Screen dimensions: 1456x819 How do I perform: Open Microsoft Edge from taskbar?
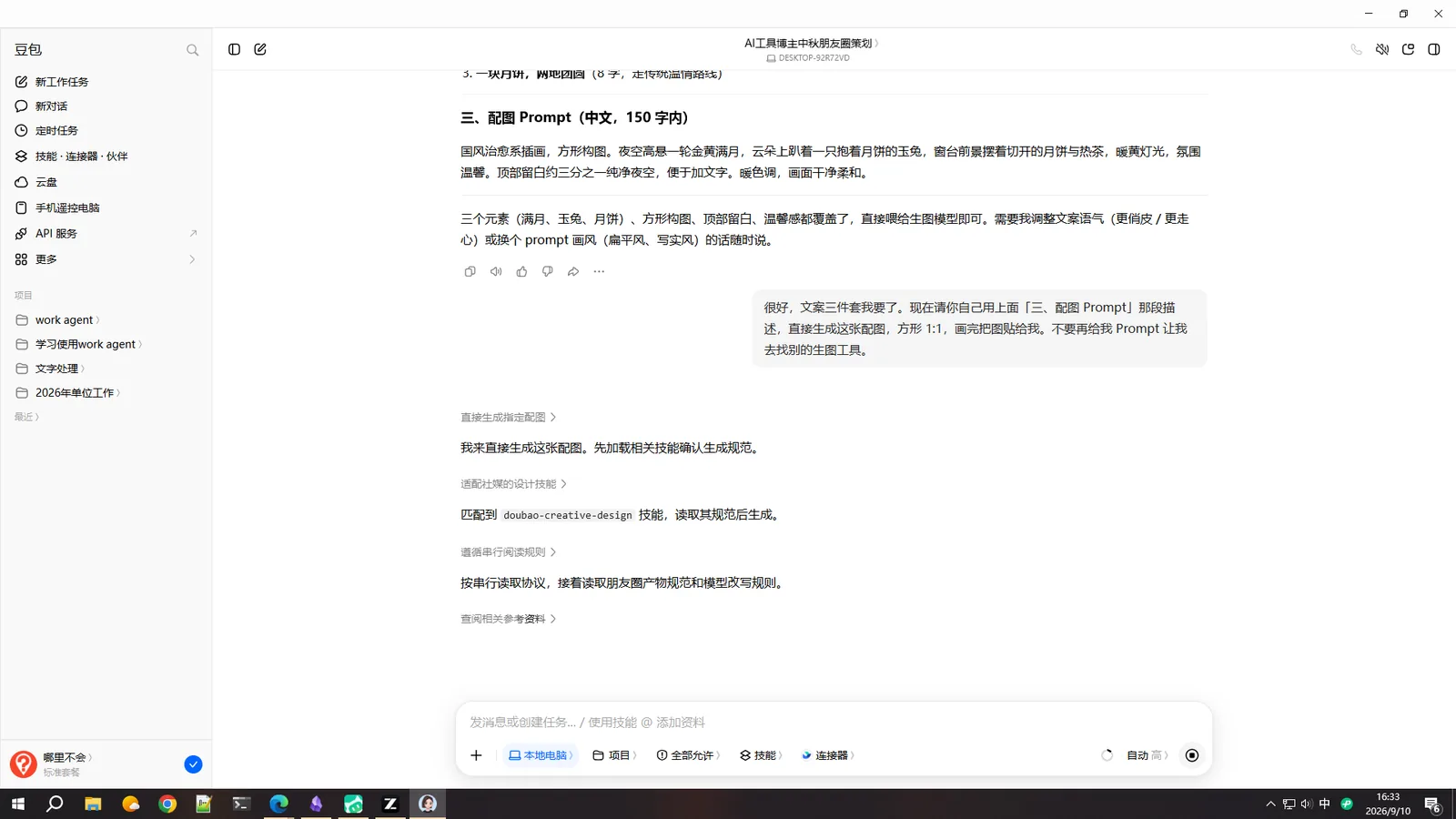click(278, 804)
